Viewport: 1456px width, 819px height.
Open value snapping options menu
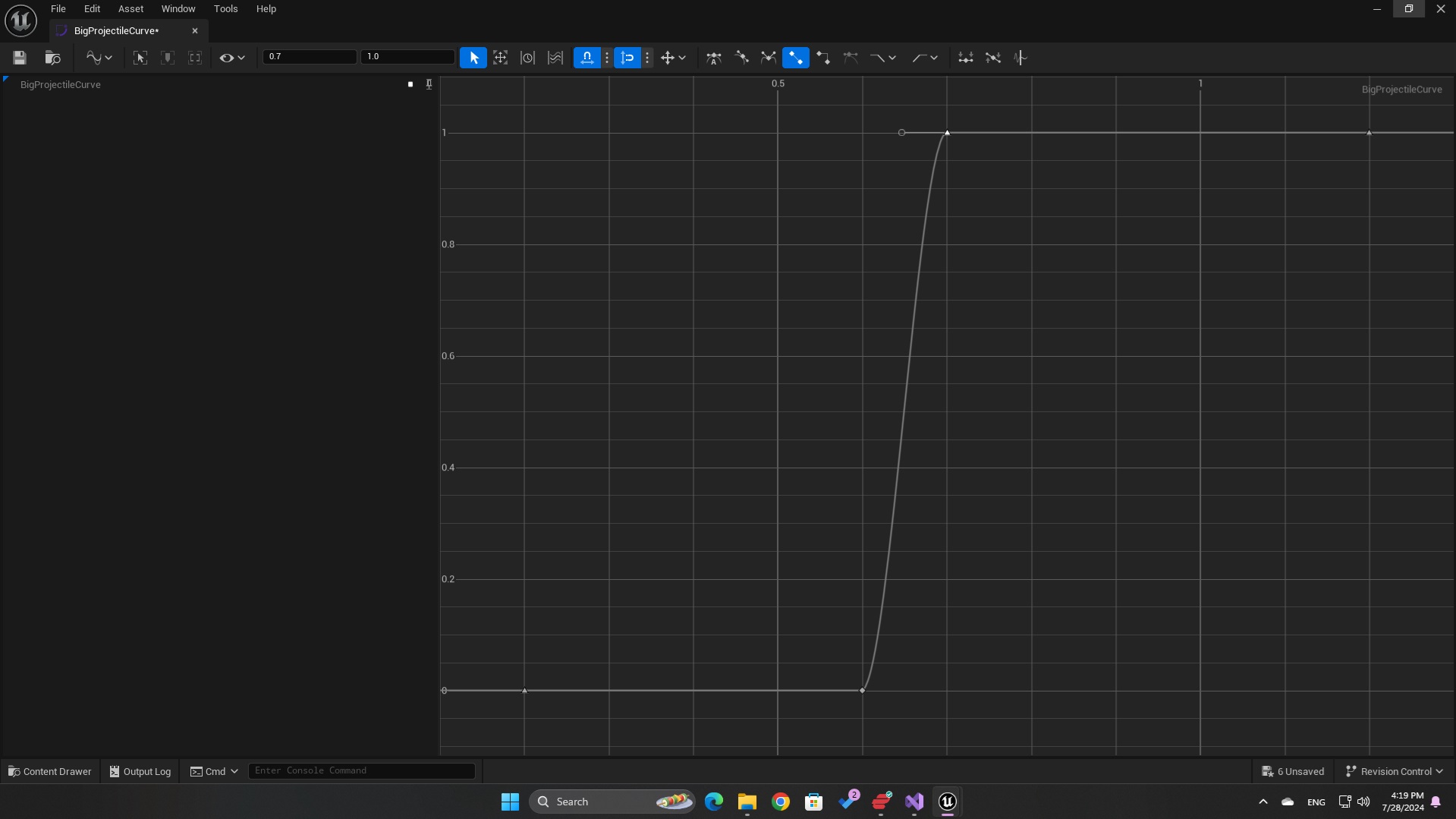(647, 58)
